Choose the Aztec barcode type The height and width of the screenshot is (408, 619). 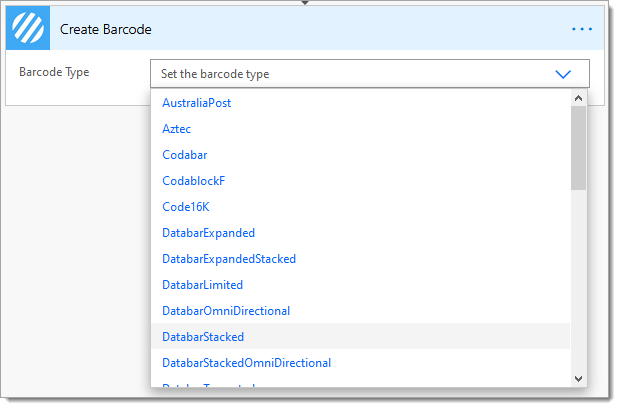176,129
